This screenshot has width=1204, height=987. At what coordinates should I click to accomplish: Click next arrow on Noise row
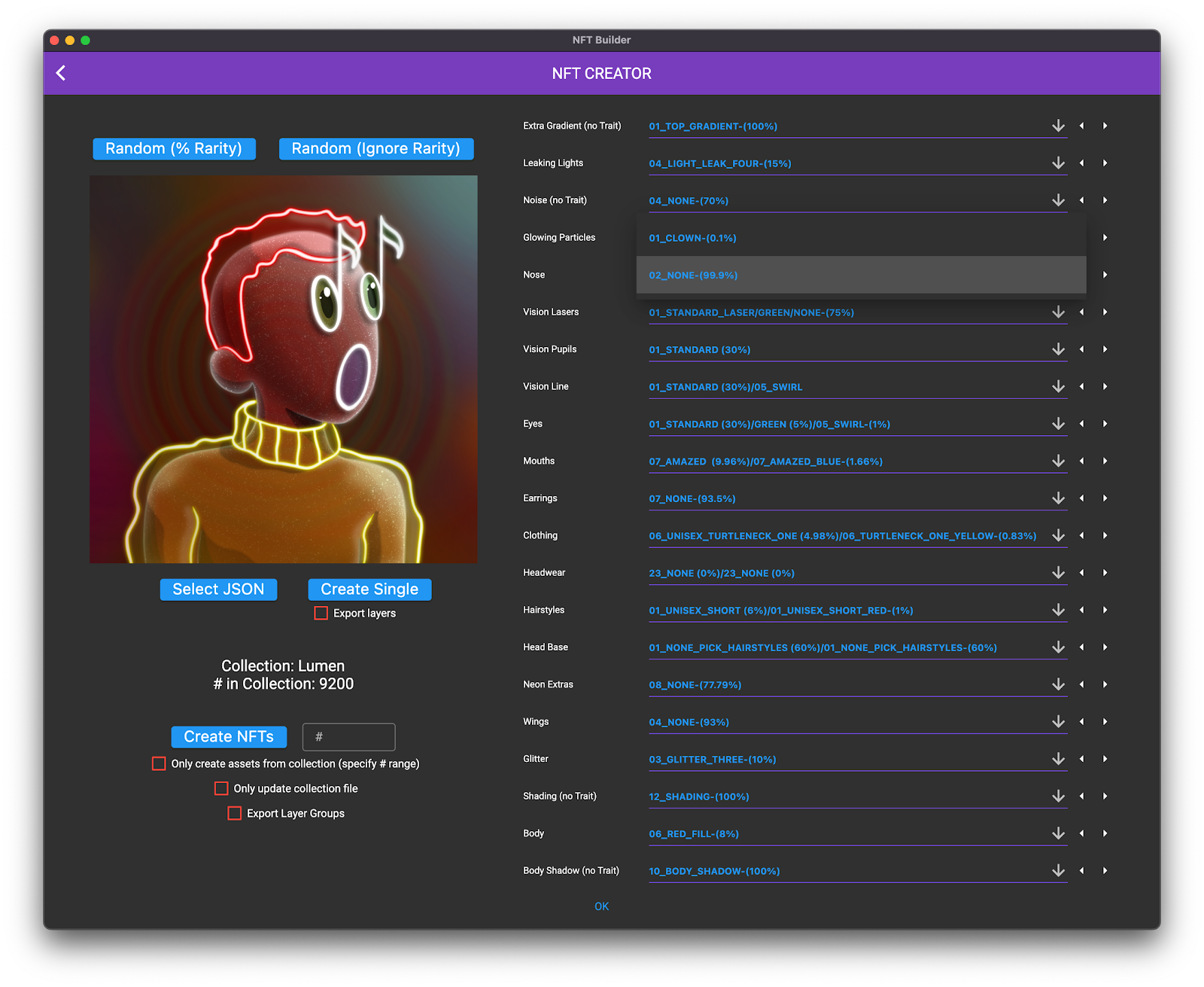click(x=1105, y=200)
